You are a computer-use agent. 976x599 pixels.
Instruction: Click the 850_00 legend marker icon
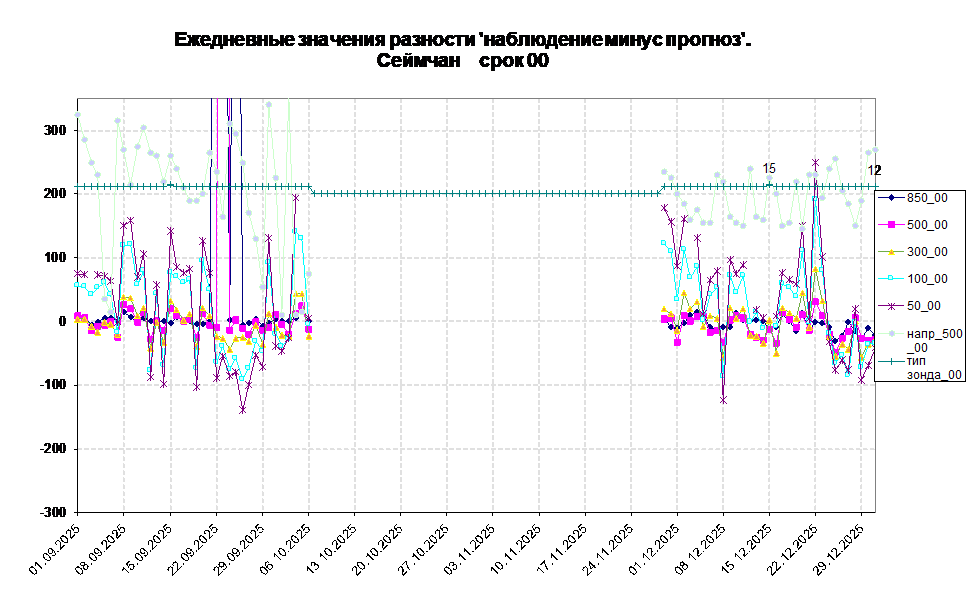pos(890,198)
